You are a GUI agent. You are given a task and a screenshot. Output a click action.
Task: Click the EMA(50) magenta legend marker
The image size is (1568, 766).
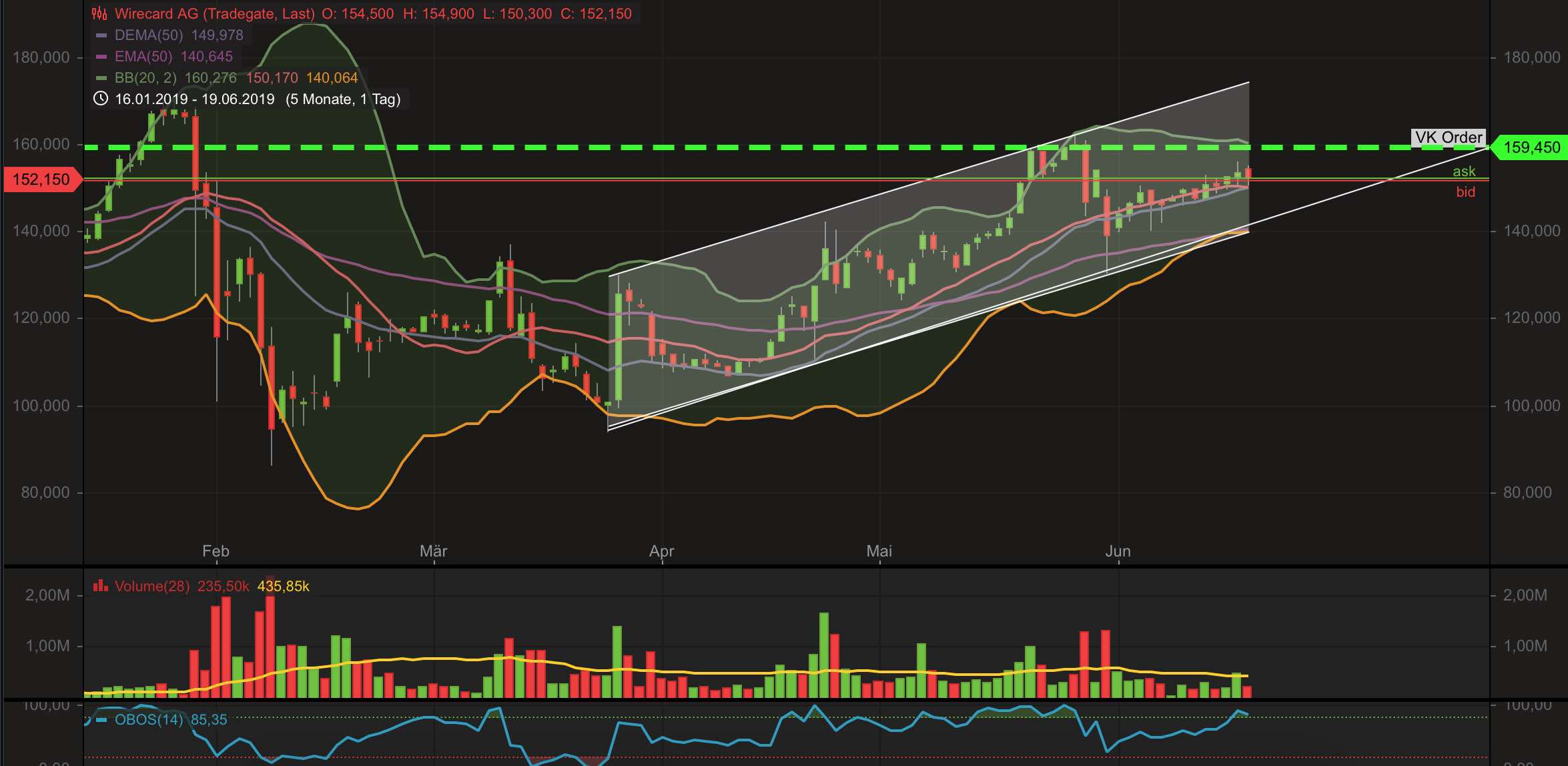click(101, 57)
